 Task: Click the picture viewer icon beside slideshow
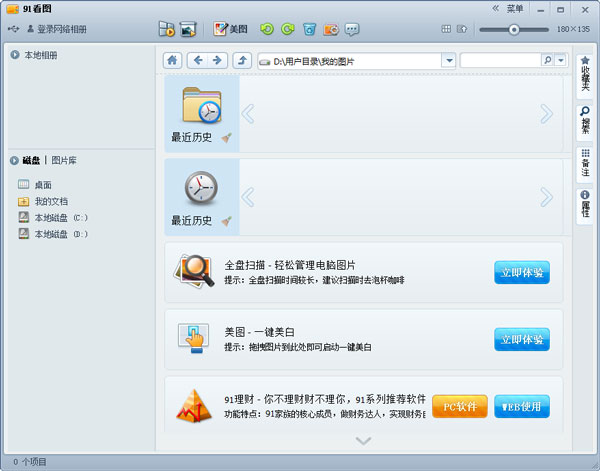click(x=188, y=29)
